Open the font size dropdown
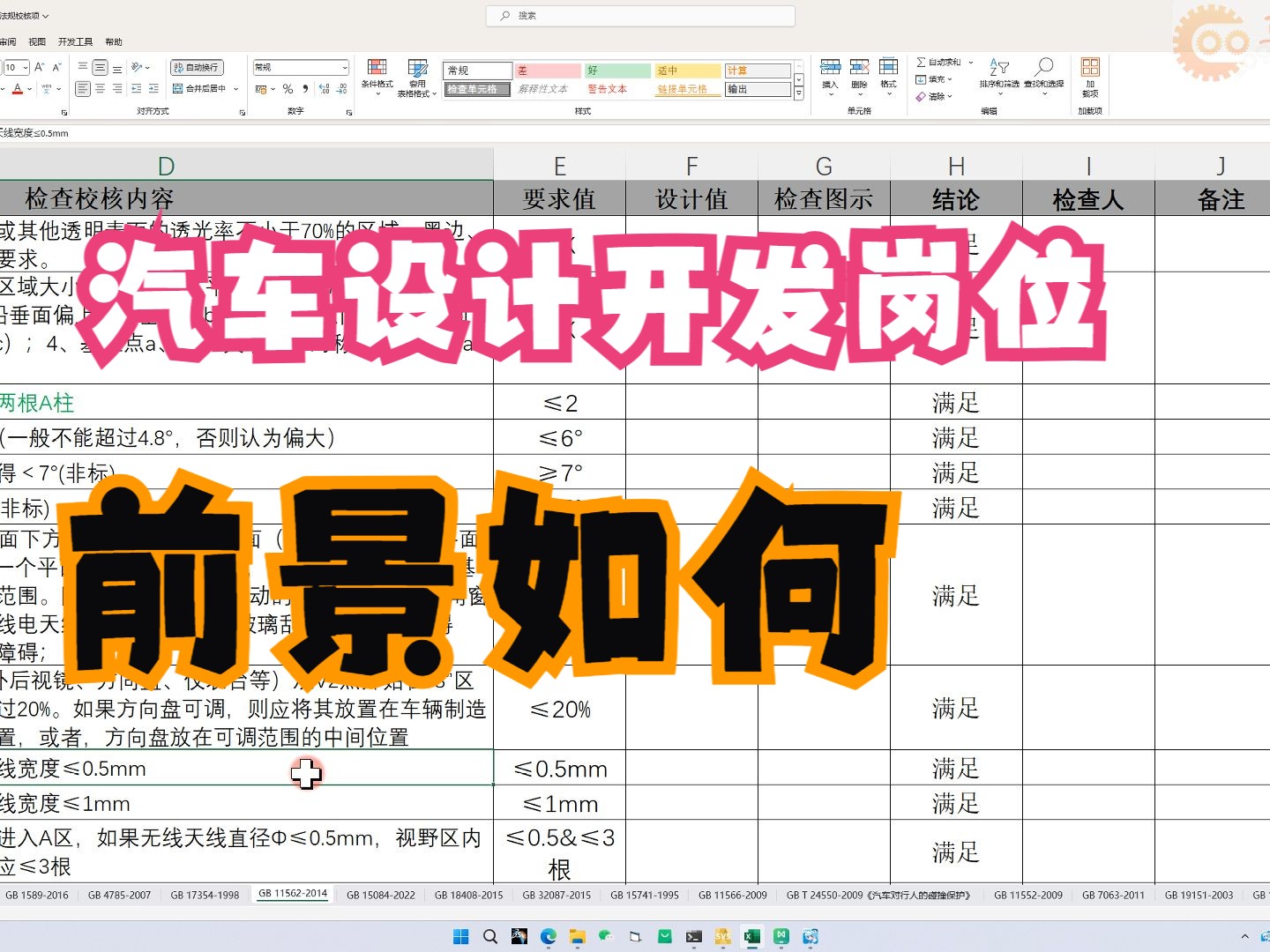Image resolution: width=1270 pixels, height=952 pixels. [26, 67]
